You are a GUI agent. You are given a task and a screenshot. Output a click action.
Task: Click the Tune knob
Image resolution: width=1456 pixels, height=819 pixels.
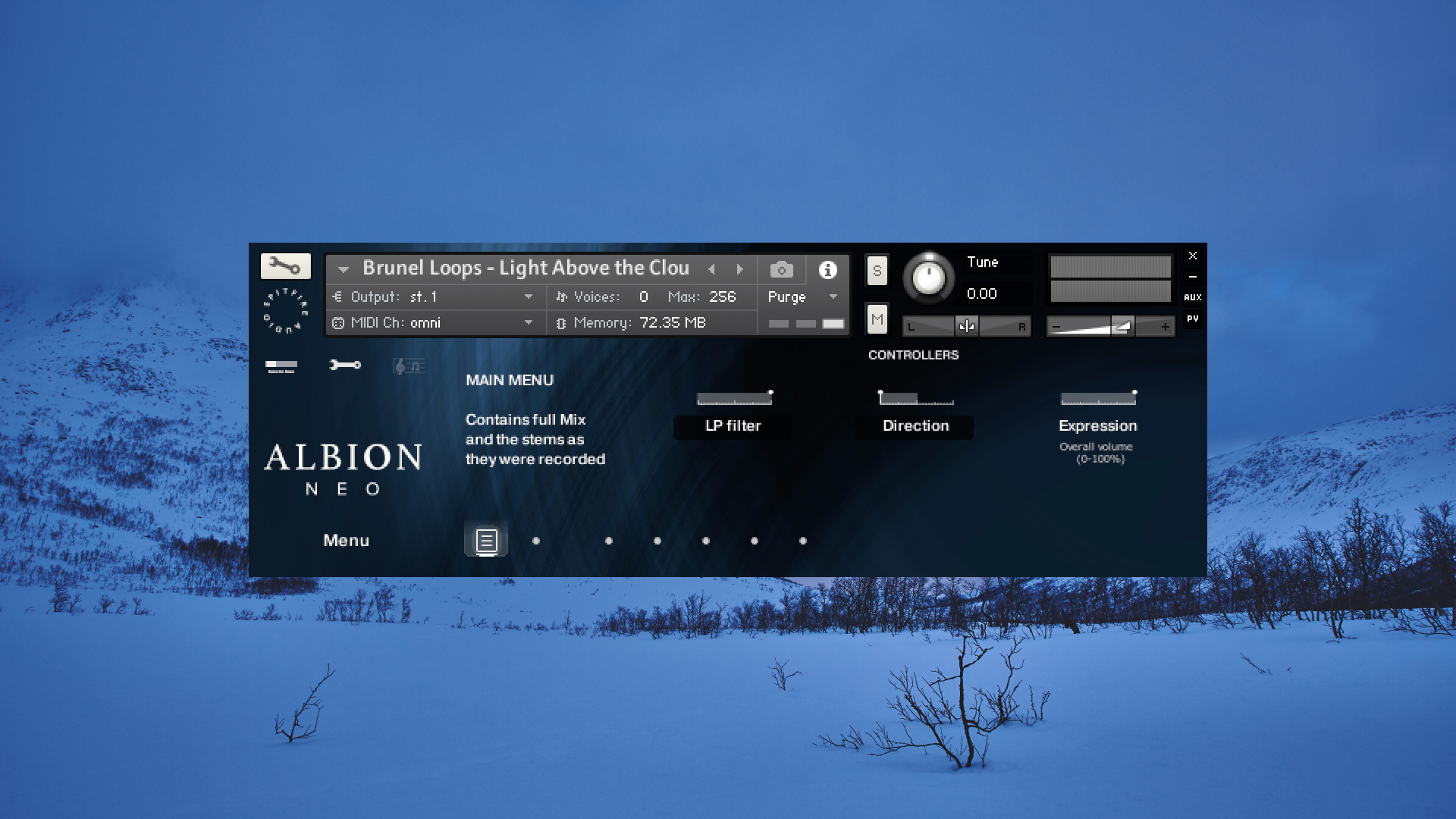(x=928, y=278)
